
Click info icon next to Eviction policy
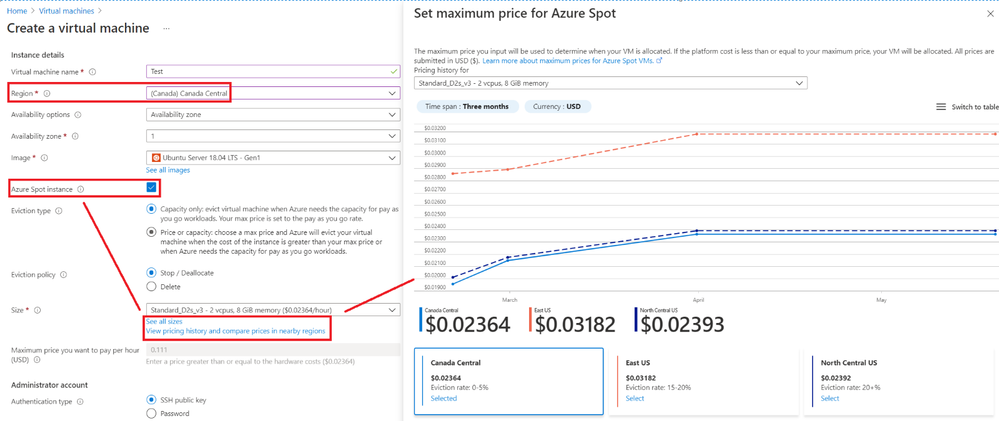(63, 275)
